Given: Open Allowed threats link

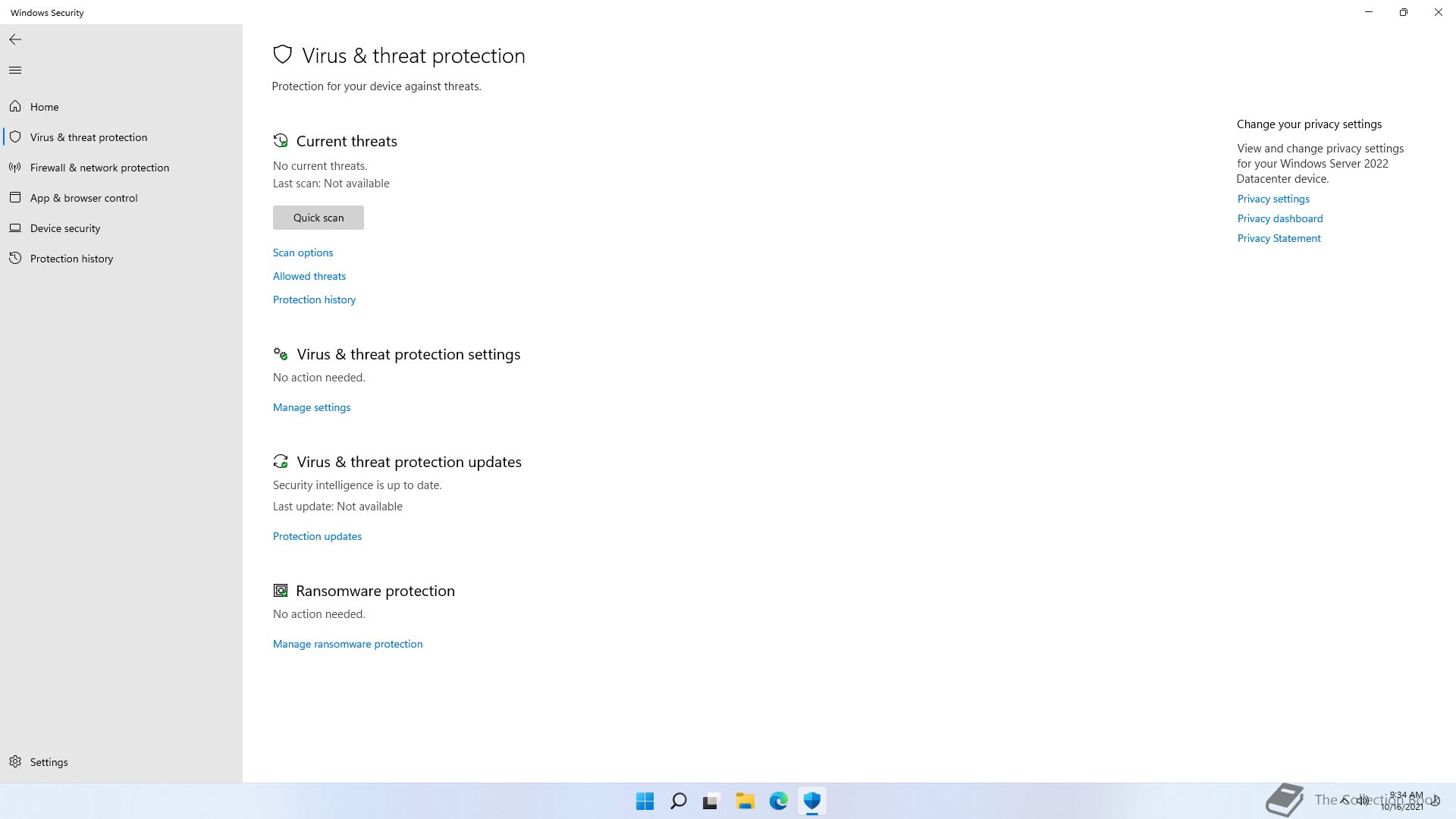Looking at the screenshot, I should tap(309, 276).
